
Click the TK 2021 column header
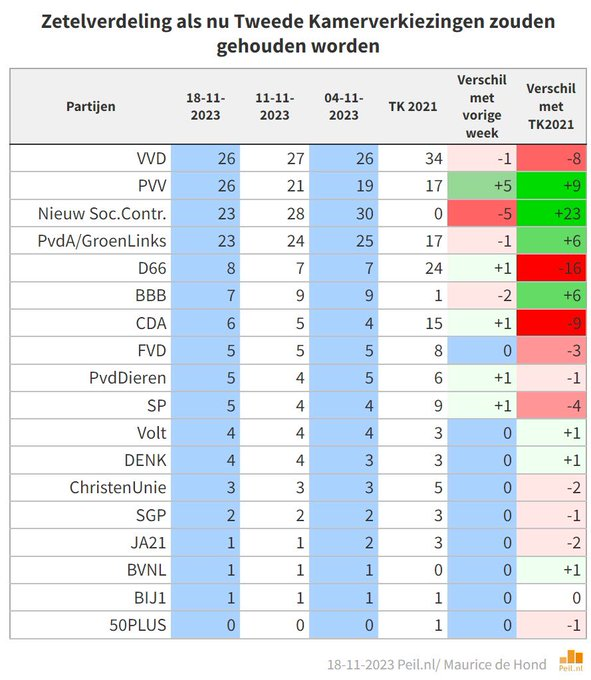413,106
